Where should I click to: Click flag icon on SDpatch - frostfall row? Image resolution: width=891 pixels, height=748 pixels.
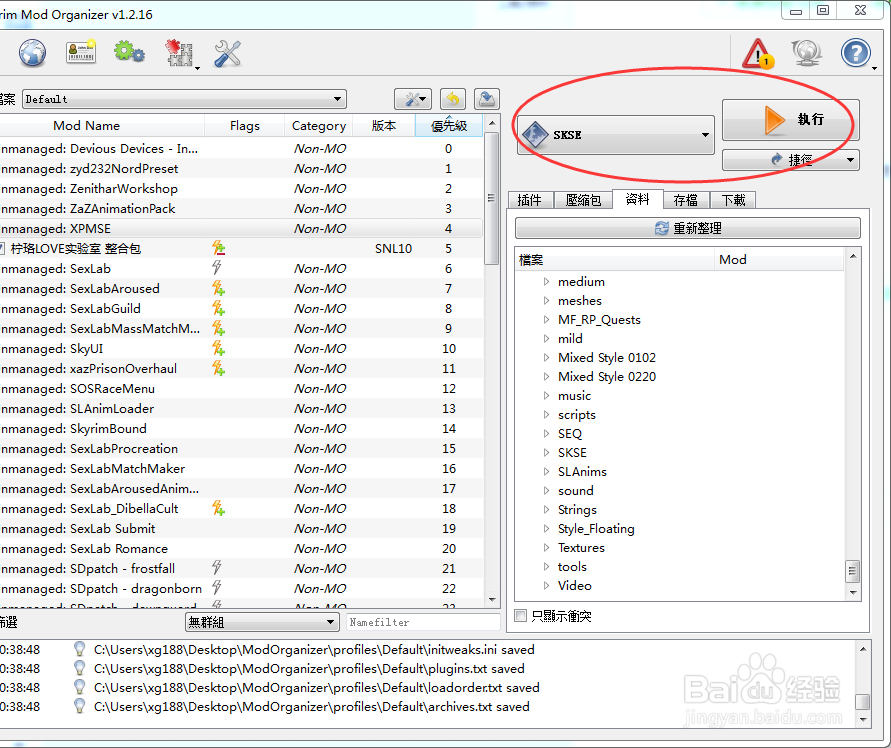216,567
